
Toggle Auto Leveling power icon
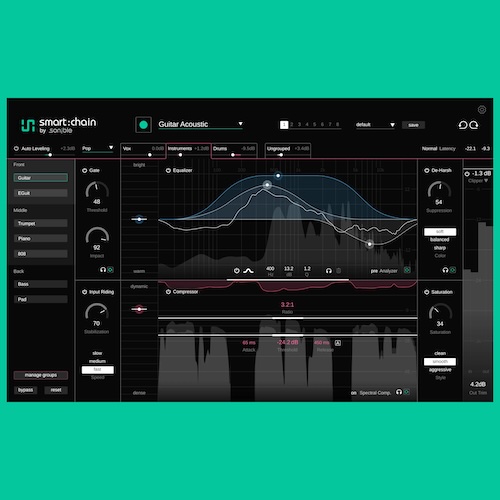[x=16, y=148]
